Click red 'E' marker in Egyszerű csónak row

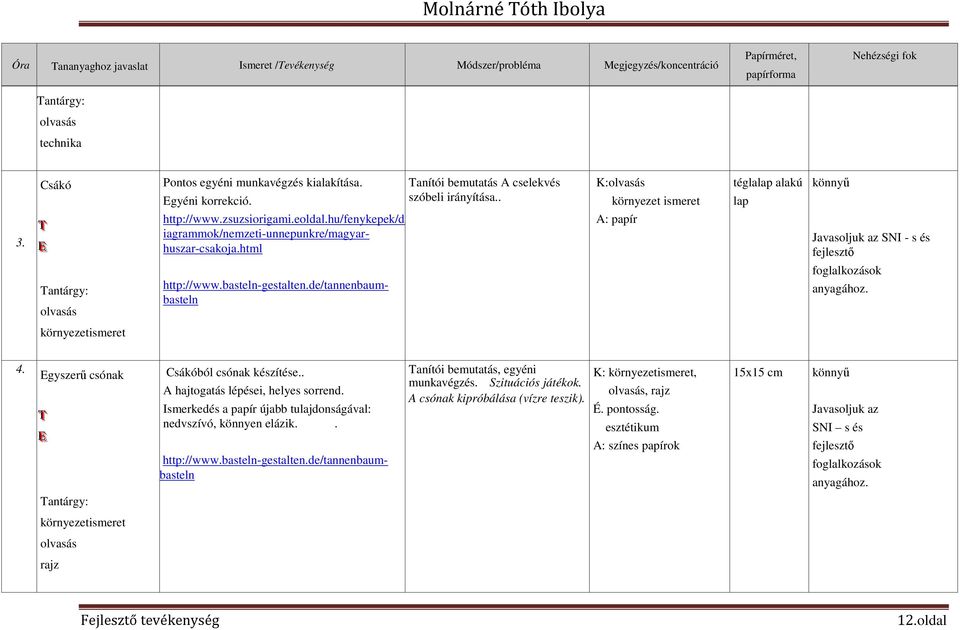coord(42,437)
